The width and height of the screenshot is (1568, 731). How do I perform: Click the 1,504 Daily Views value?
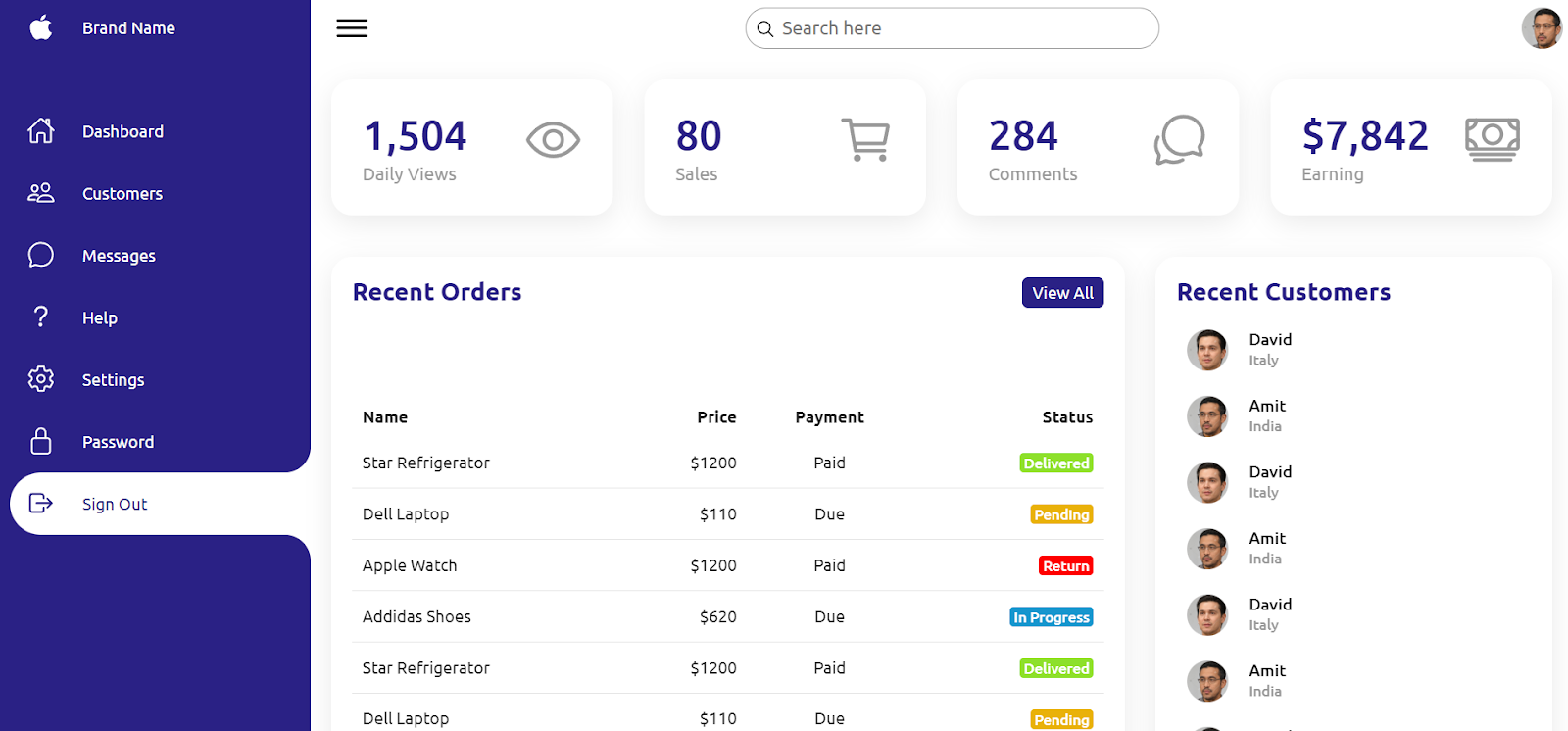[x=416, y=136]
